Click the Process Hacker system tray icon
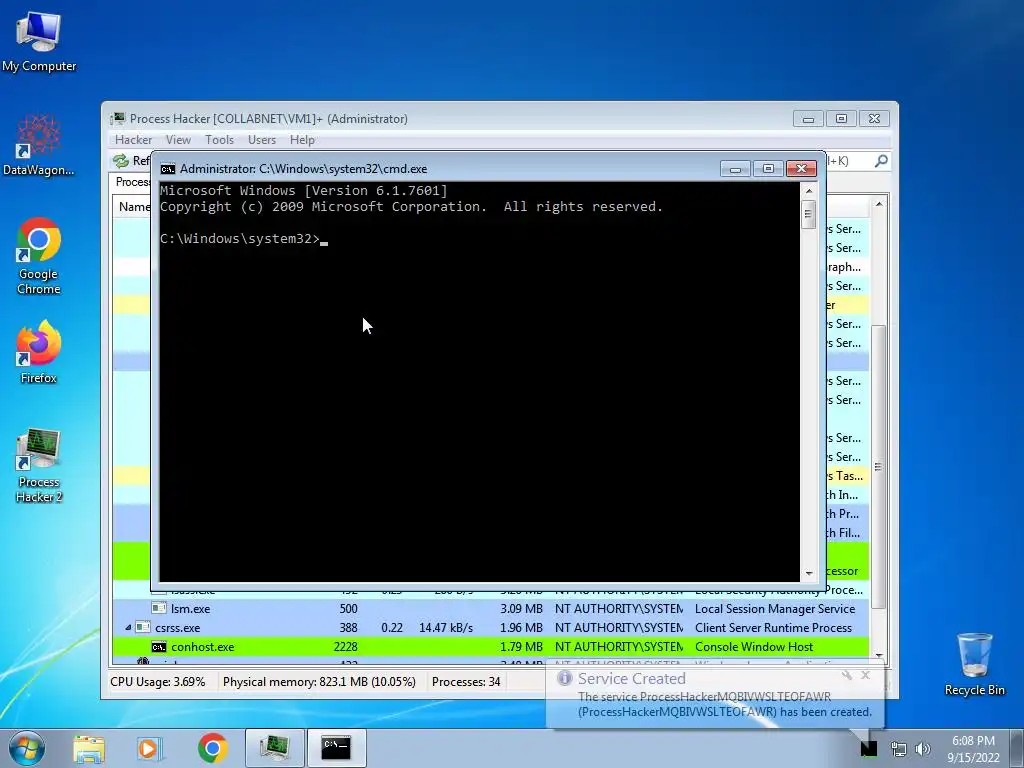 pyautogui.click(x=869, y=748)
